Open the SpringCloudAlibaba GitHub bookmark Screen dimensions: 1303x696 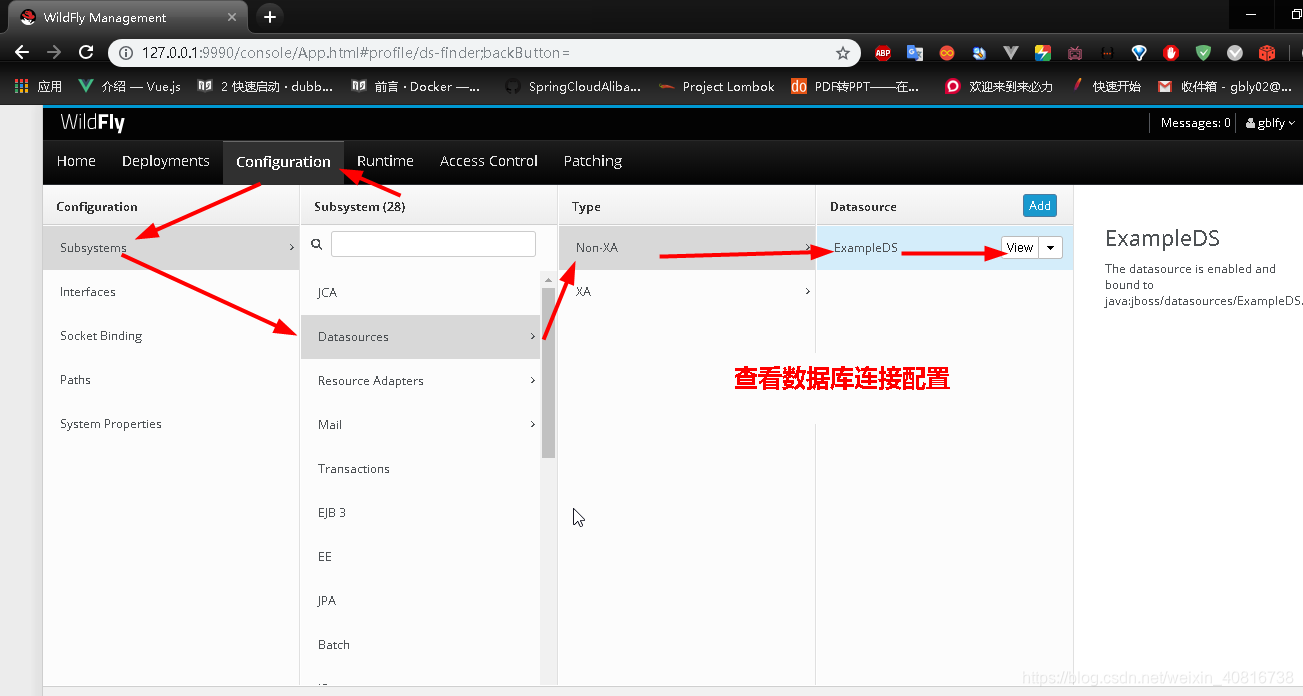pyautogui.click(x=573, y=87)
